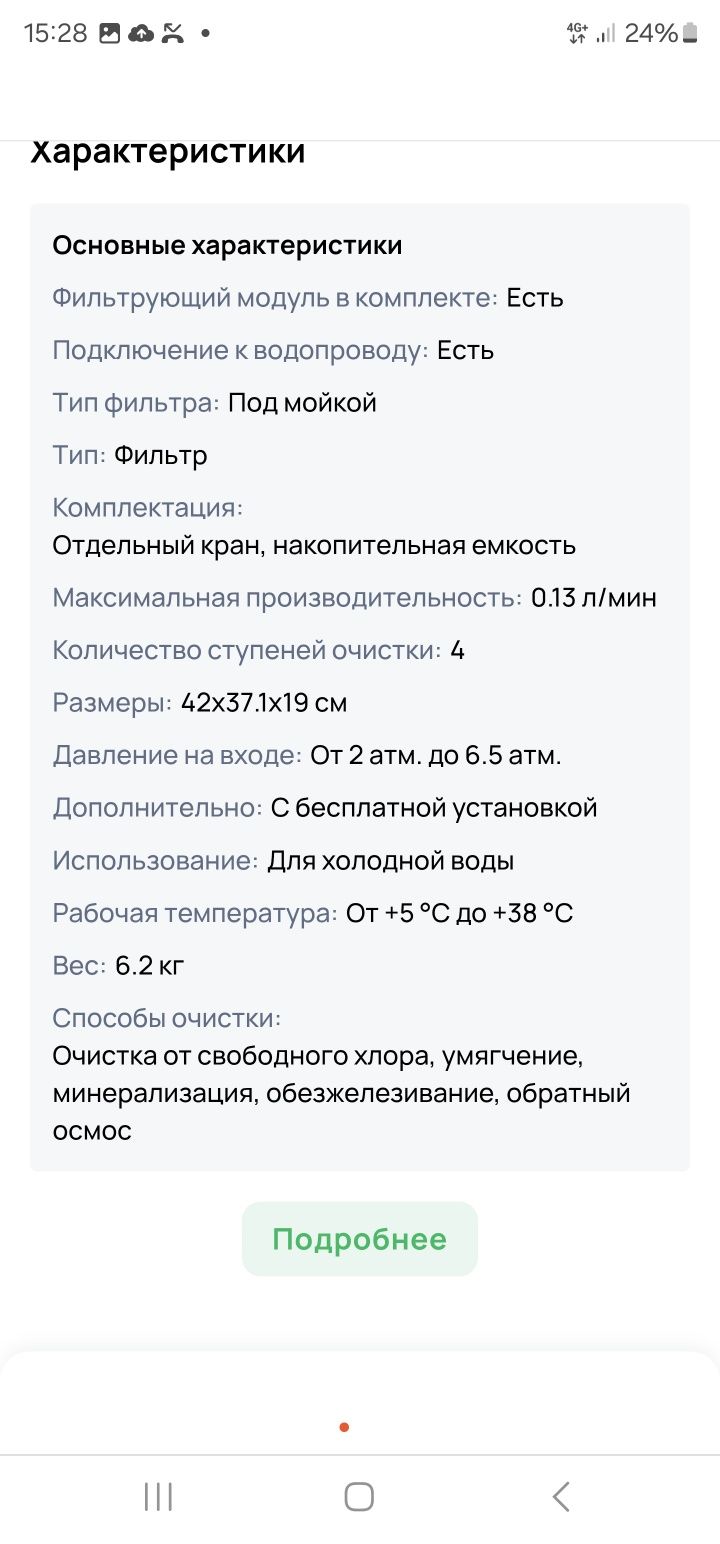This screenshot has width=720, height=1544.
Task: Tap the Подробнее button
Action: tap(360, 1239)
